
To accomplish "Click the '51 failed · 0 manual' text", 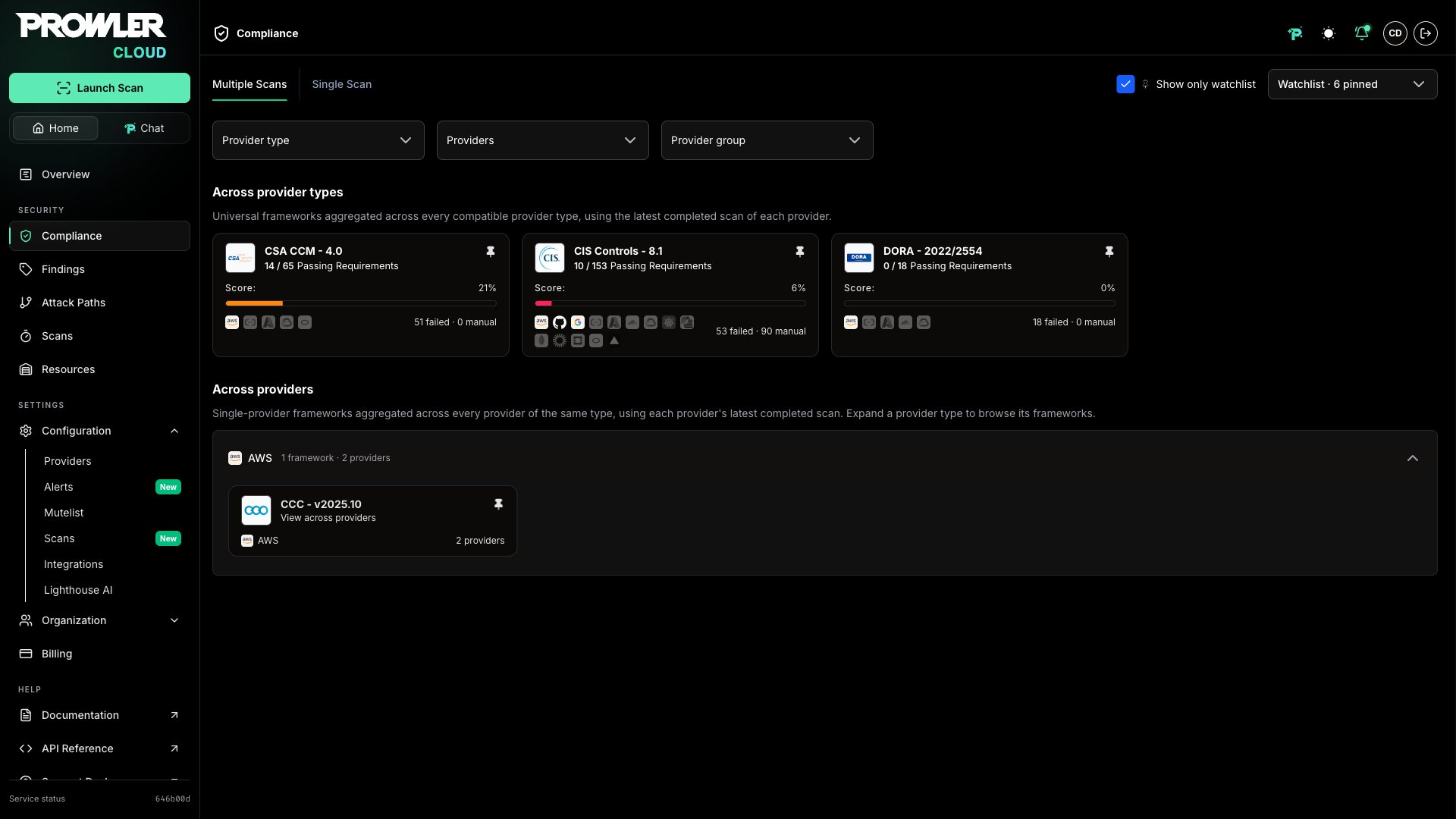I will click(455, 322).
